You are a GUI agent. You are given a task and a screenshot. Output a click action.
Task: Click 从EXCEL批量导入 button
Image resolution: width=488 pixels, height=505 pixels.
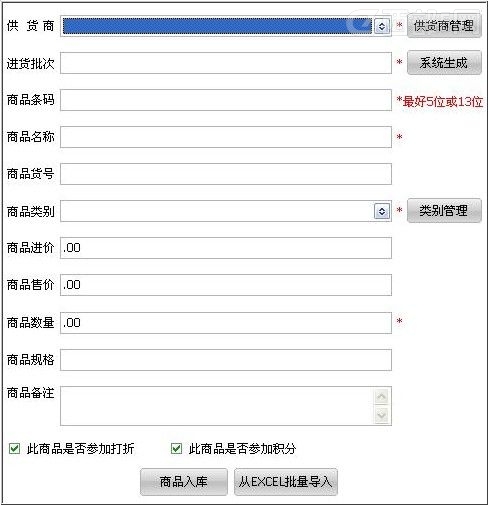(286, 482)
